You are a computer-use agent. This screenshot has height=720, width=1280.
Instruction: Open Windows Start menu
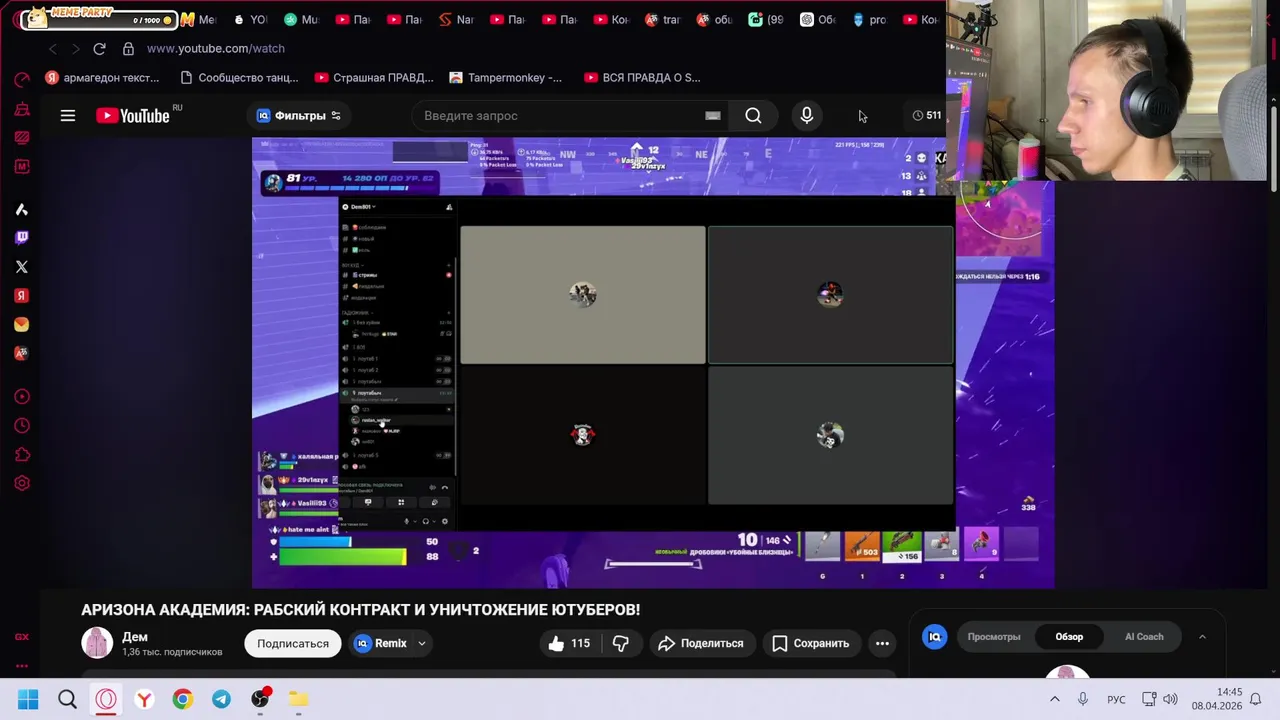click(x=28, y=699)
